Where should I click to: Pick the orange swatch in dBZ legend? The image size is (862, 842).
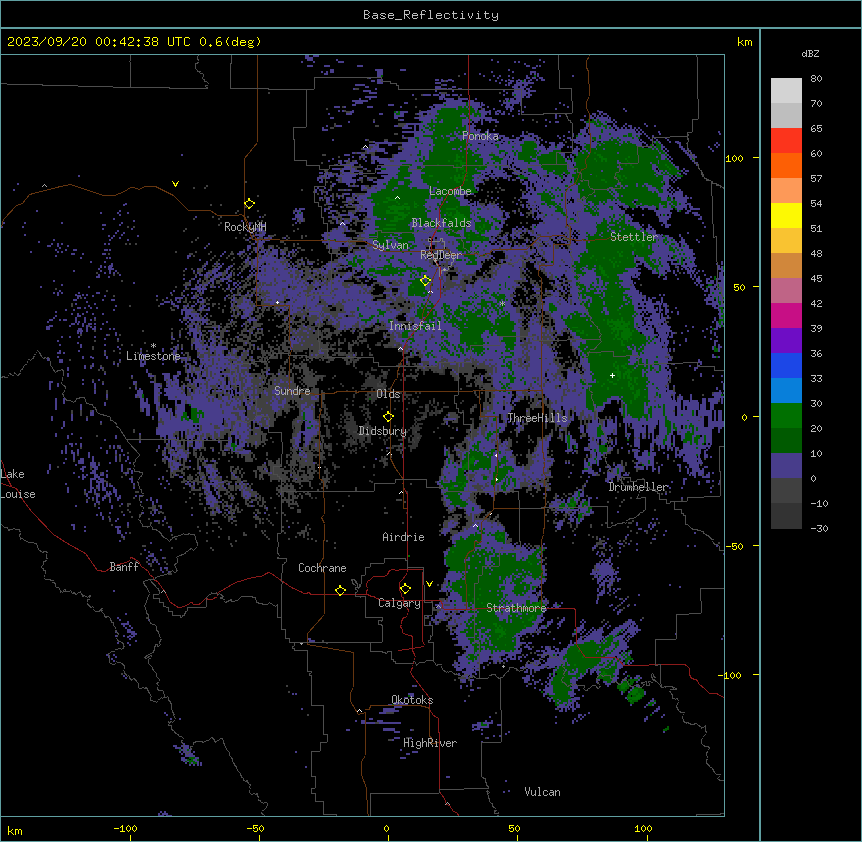(786, 165)
